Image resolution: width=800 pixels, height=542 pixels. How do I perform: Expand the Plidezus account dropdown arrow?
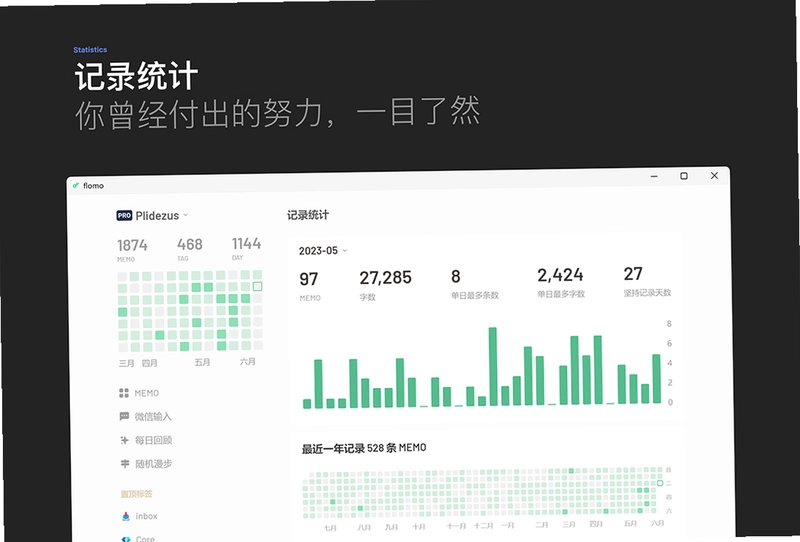pyautogui.click(x=186, y=215)
